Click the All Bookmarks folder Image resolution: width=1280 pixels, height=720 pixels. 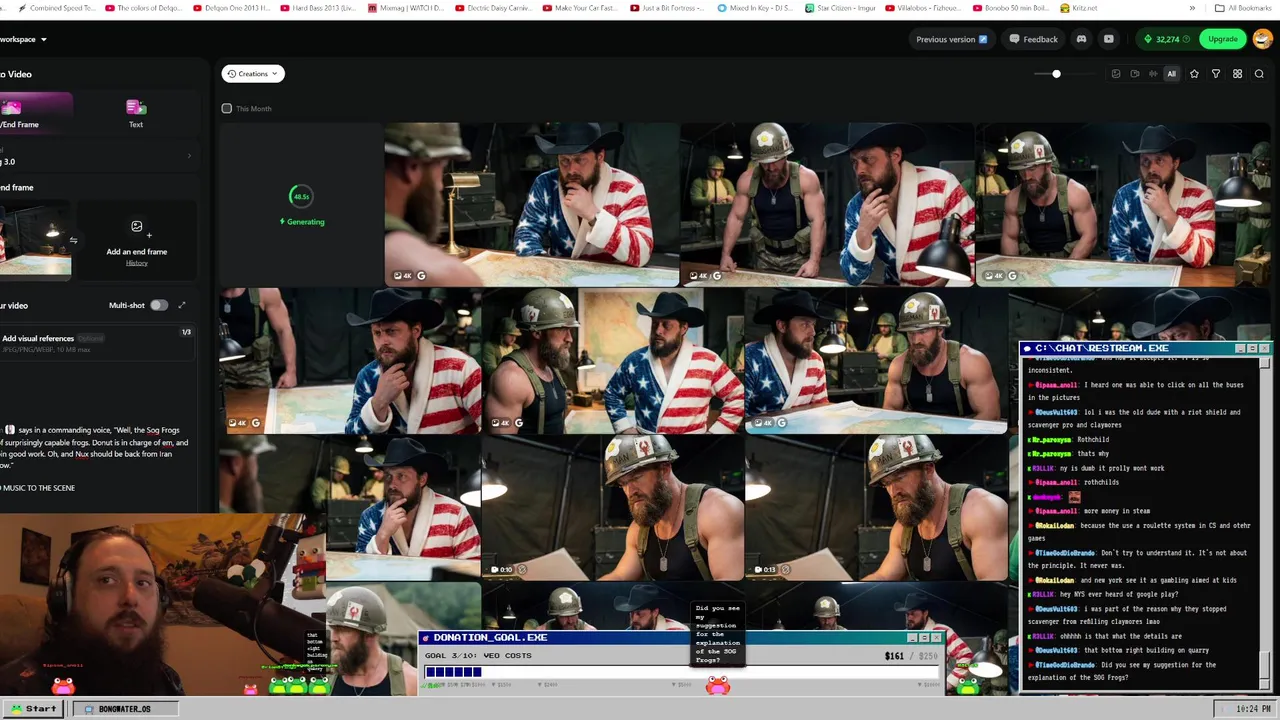pos(1243,8)
